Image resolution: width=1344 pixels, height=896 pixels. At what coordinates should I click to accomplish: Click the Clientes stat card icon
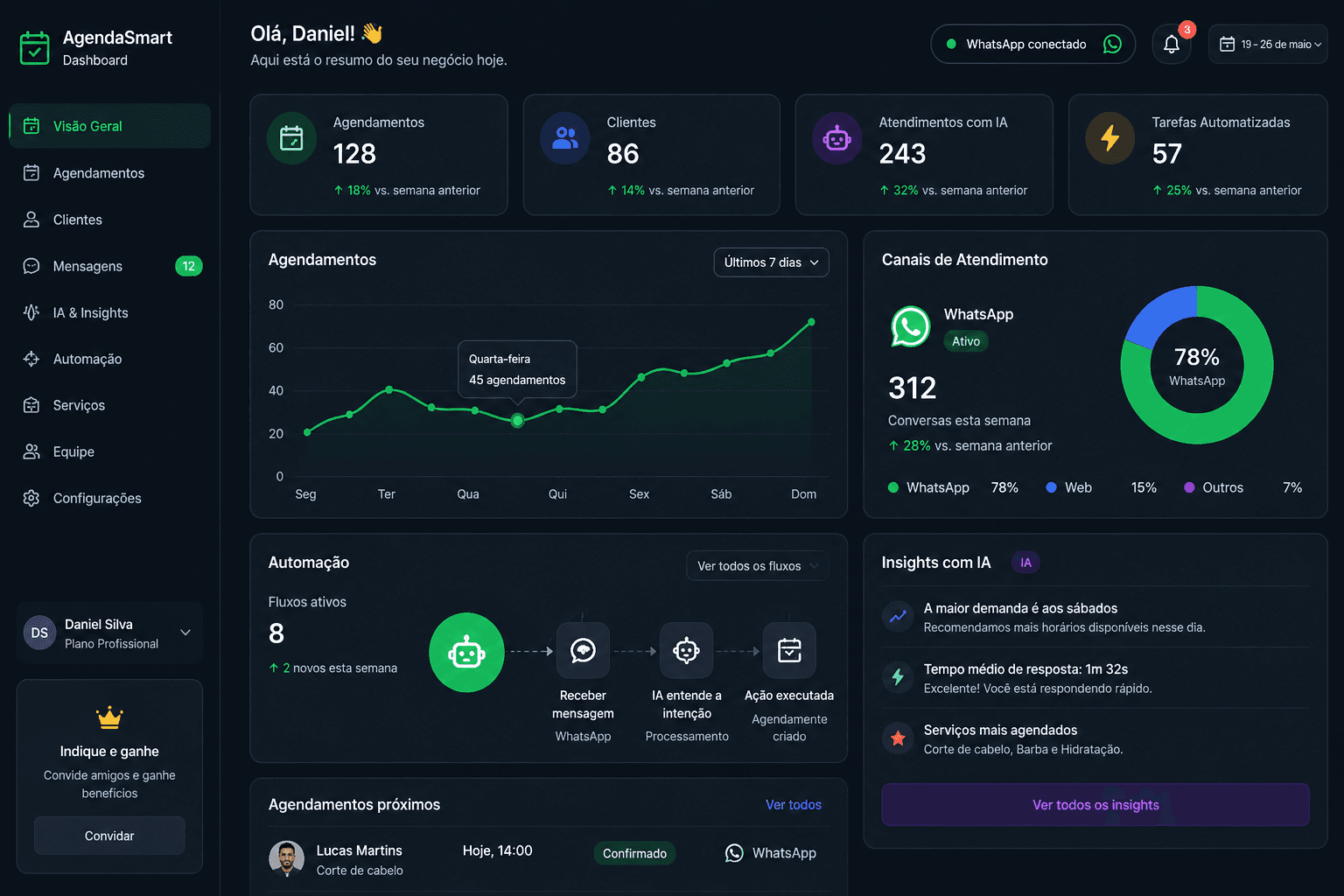click(564, 137)
